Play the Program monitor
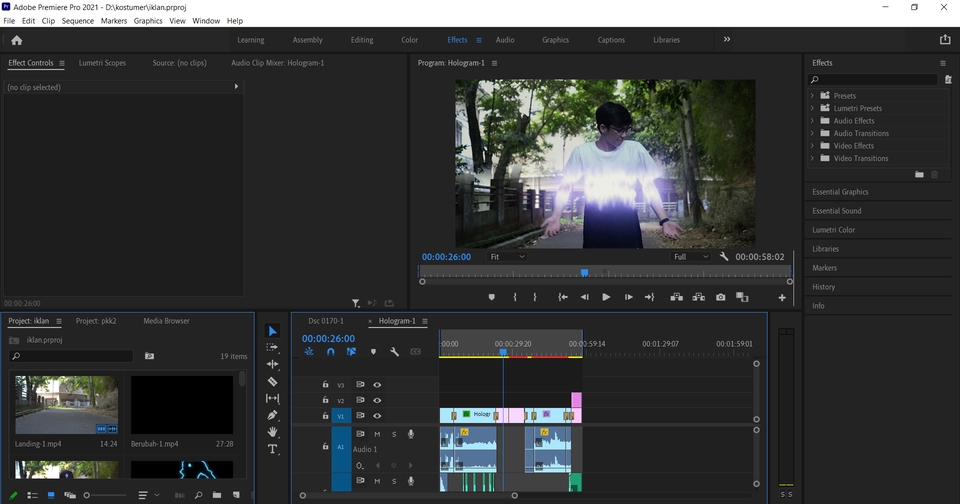Image resolution: width=960 pixels, height=504 pixels. click(606, 297)
